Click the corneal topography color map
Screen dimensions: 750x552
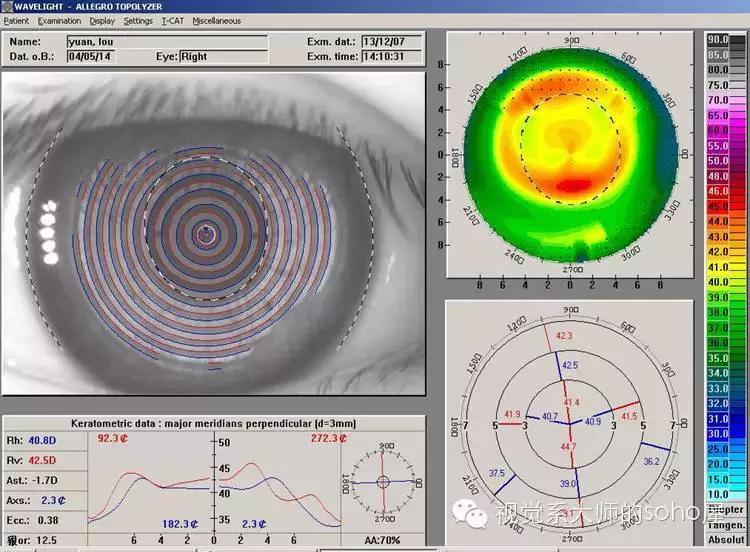pos(569,157)
